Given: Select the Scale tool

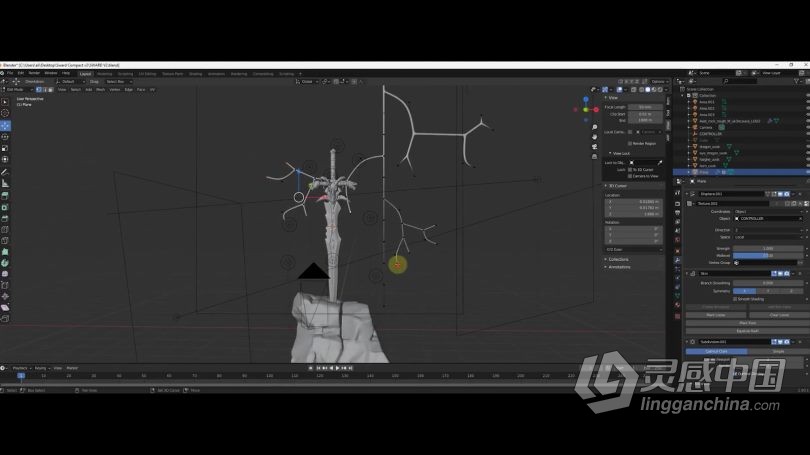Looking at the screenshot, I should coord(5,148).
